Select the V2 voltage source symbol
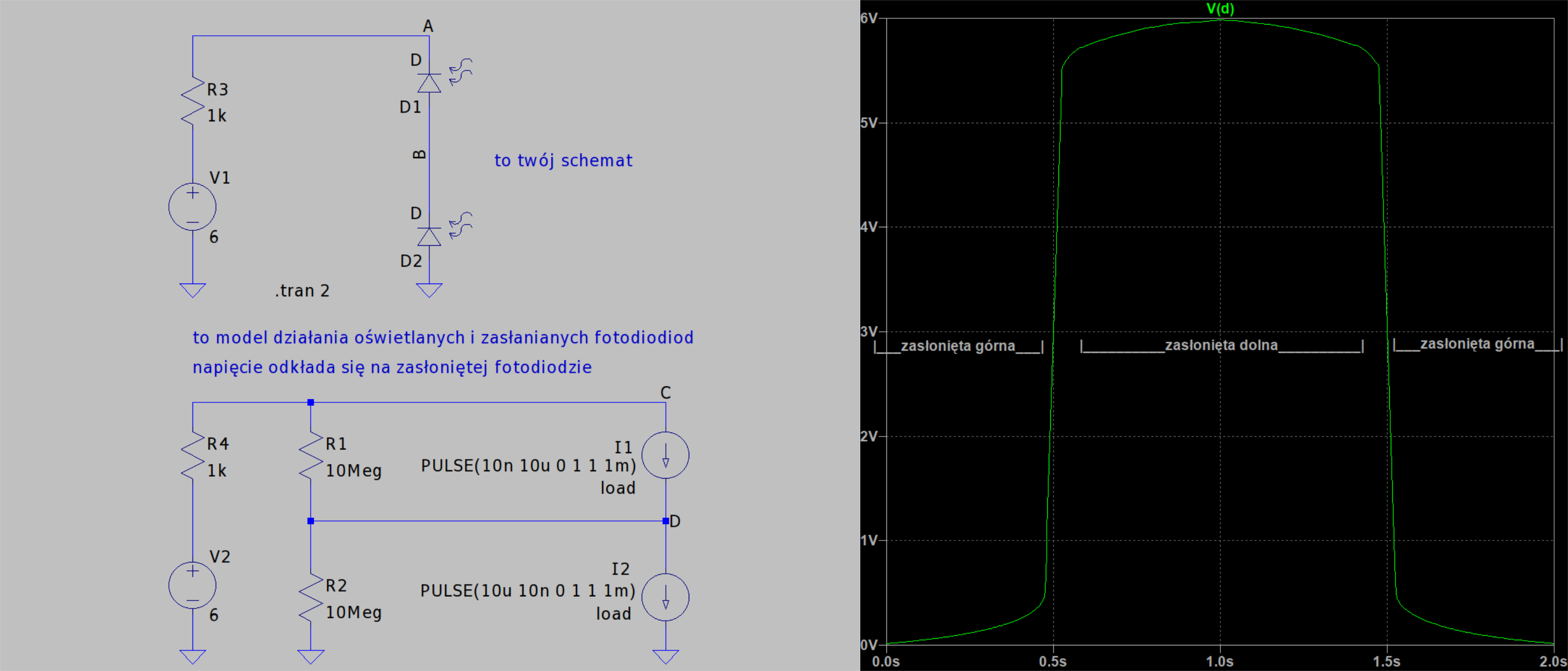This screenshot has height=671, width=1568. [x=193, y=585]
